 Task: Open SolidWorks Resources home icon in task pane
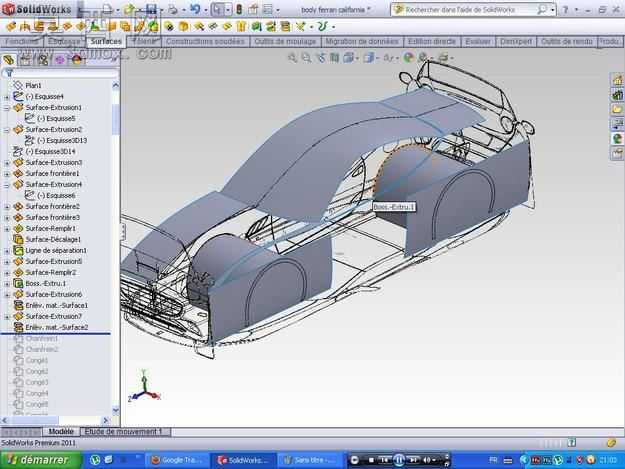click(x=617, y=80)
